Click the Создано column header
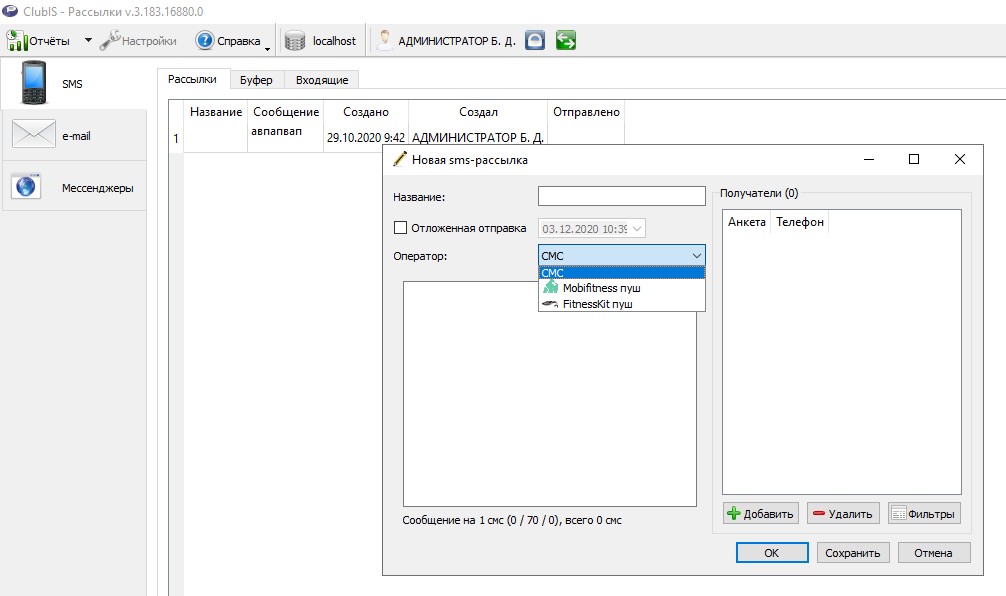Screen dimensions: 1006x596 pyautogui.click(x=366, y=112)
